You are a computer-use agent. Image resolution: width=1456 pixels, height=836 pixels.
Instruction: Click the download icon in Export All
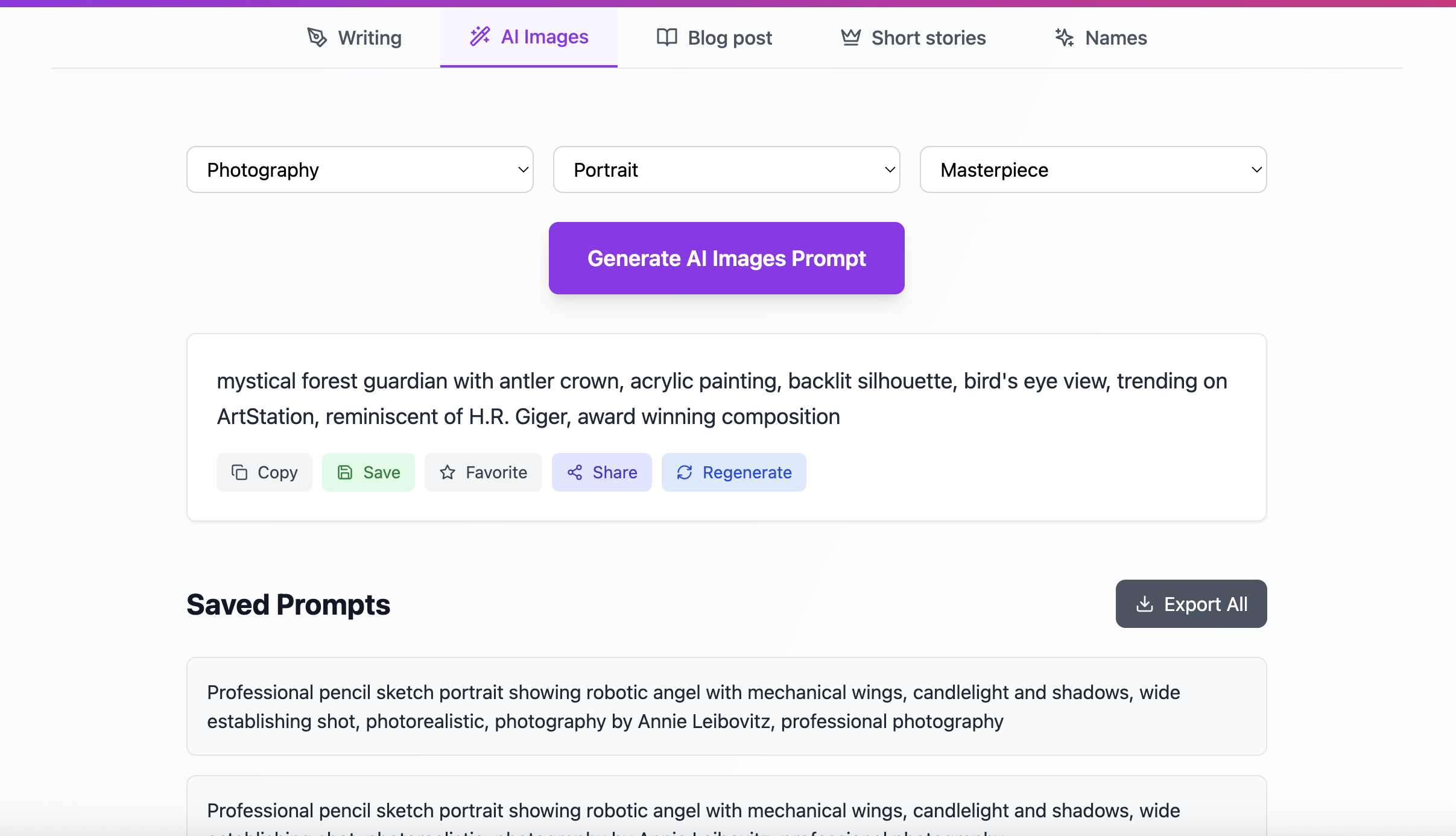pyautogui.click(x=1145, y=604)
